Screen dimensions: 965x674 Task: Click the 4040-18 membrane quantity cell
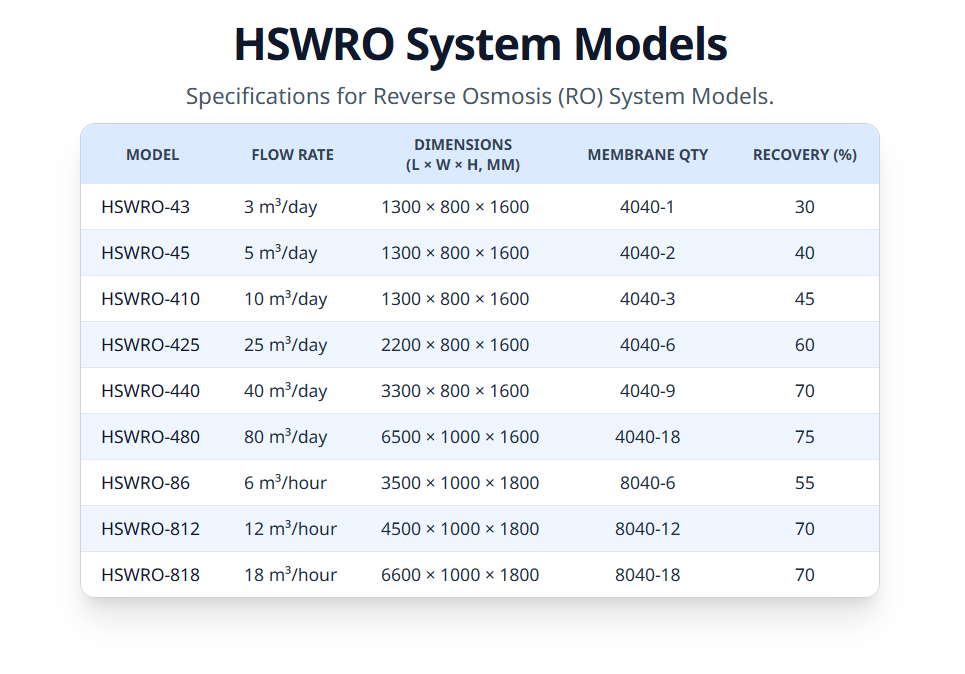tap(647, 437)
